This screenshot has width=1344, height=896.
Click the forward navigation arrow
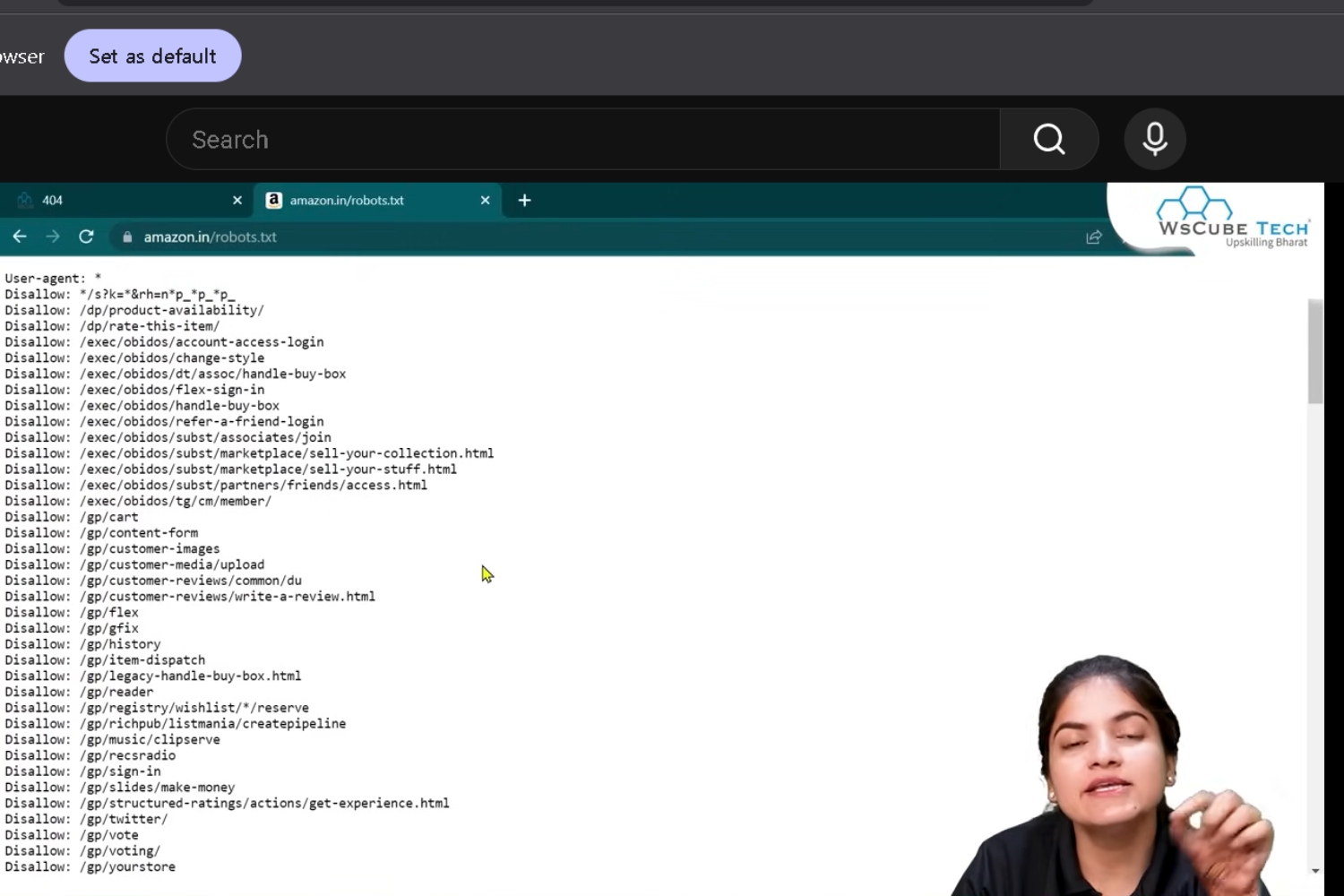click(x=53, y=237)
